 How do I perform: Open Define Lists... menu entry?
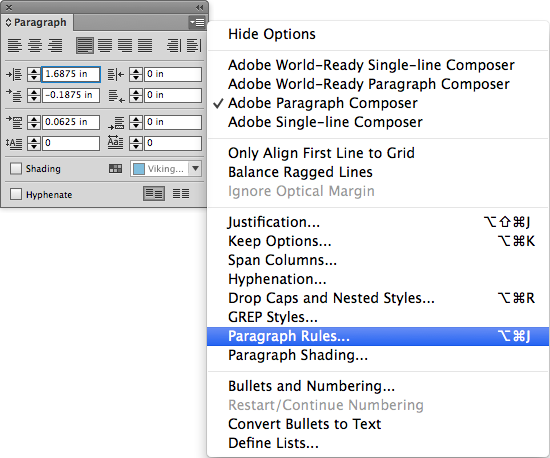pos(378,443)
